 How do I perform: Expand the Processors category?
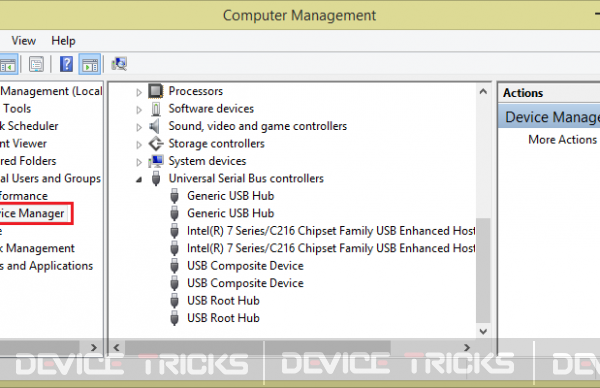[139, 92]
